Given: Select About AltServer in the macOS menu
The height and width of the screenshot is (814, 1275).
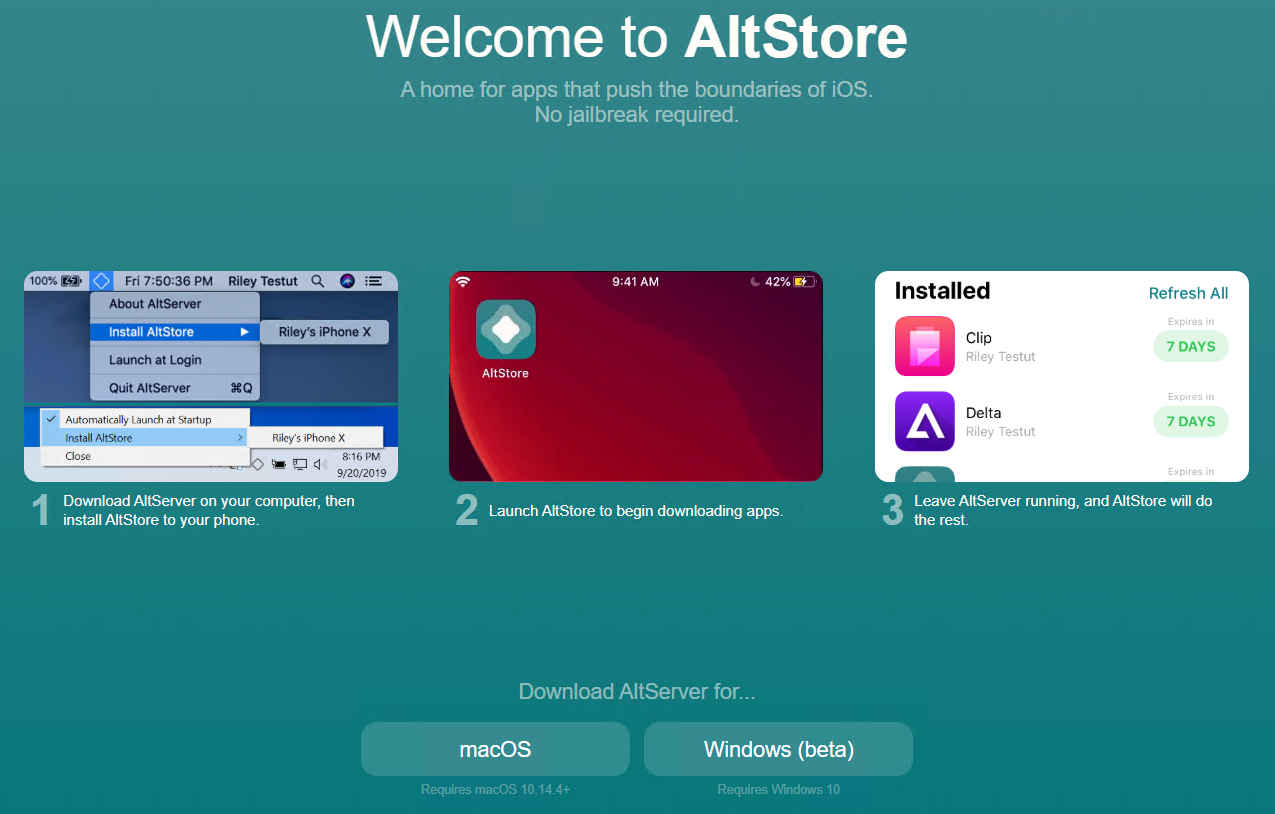Looking at the screenshot, I should coord(175,304).
